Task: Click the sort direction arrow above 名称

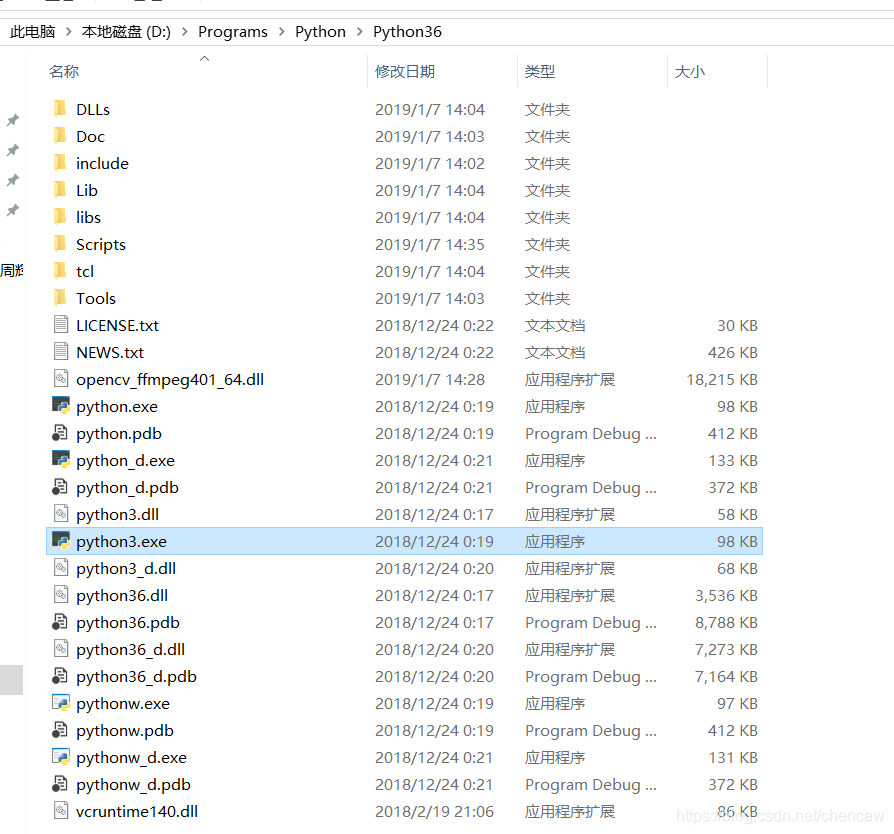Action: coord(205,58)
